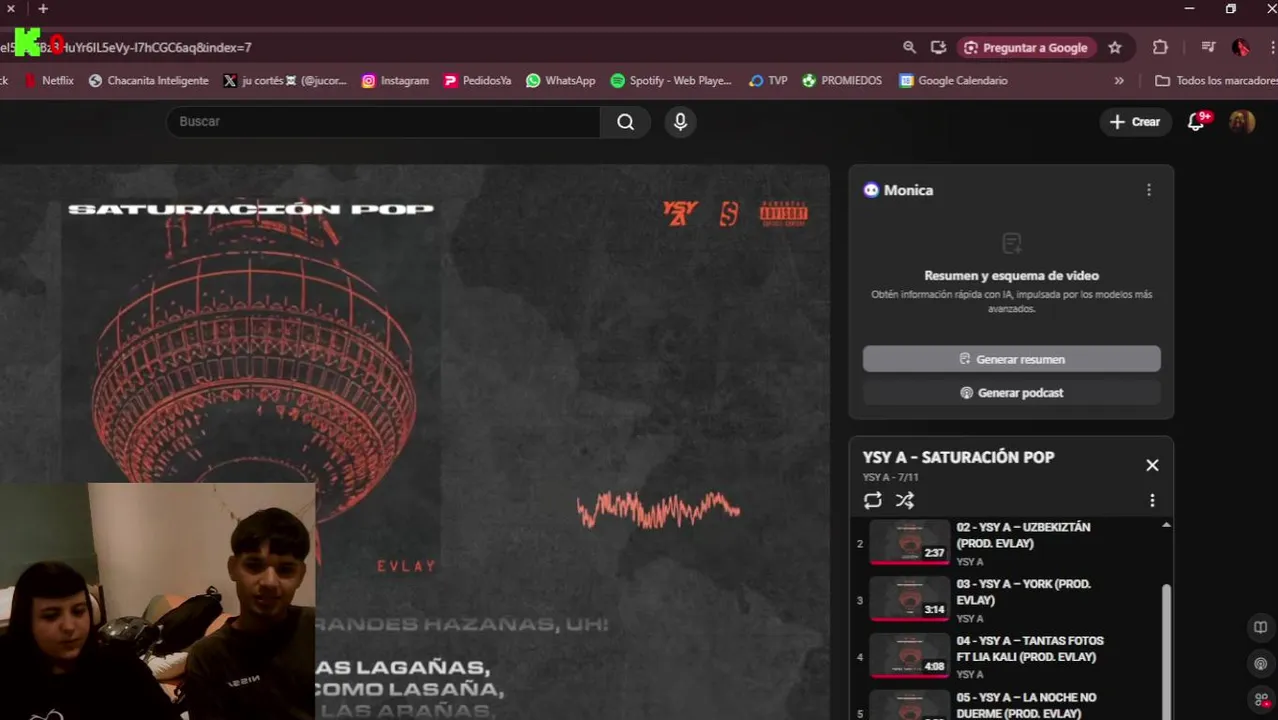Click Generar resumen button
Image resolution: width=1278 pixels, height=720 pixels.
pos(1012,359)
